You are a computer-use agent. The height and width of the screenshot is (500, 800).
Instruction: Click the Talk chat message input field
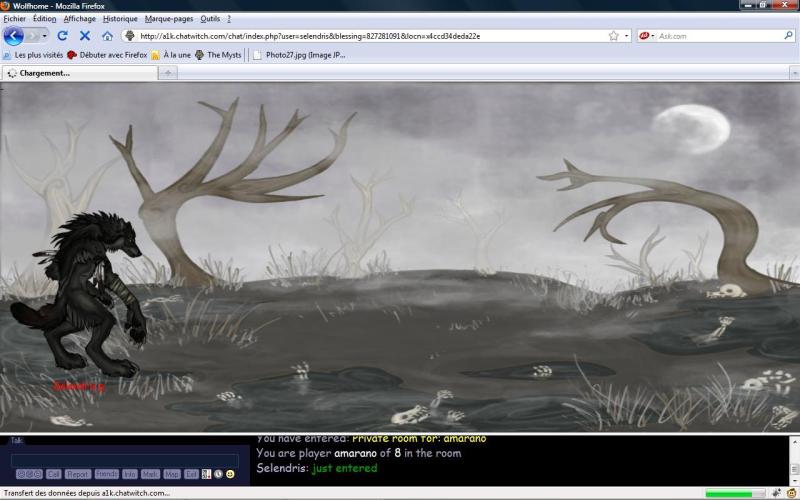coord(124,460)
